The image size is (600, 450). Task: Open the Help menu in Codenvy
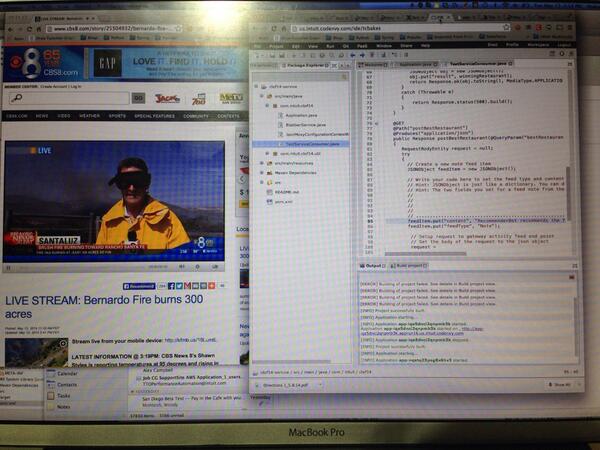coord(425,46)
